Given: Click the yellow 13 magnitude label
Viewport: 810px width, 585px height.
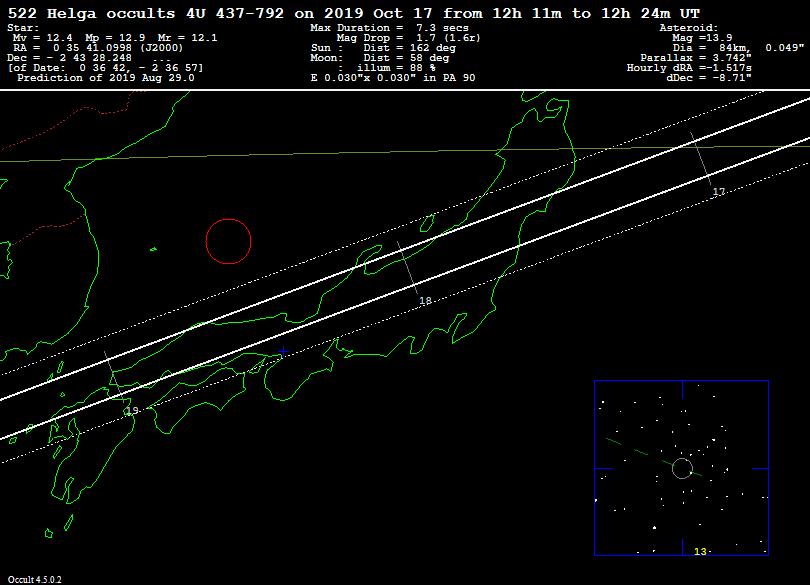Looking at the screenshot, I should point(700,551).
